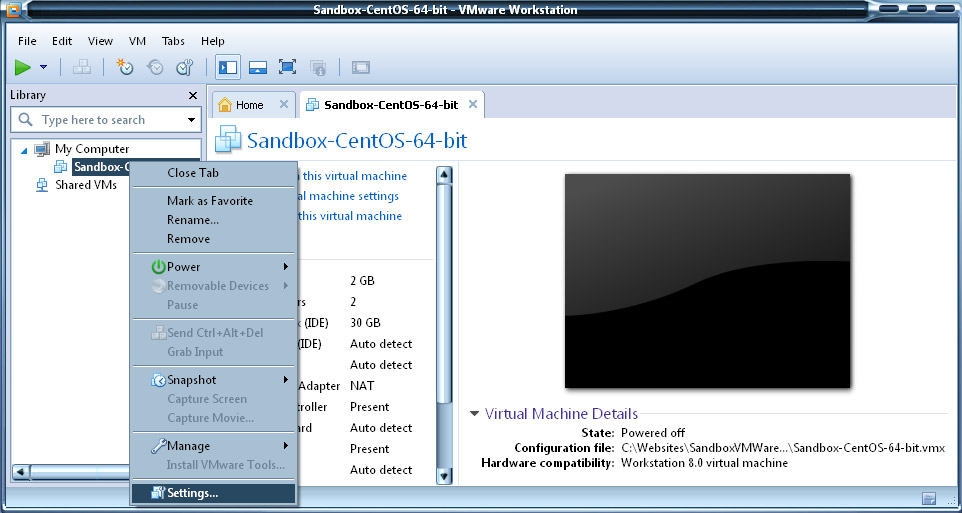Image resolution: width=962 pixels, height=513 pixels.
Task: Toggle the thumbnail bar toolbar icon
Action: click(258, 68)
